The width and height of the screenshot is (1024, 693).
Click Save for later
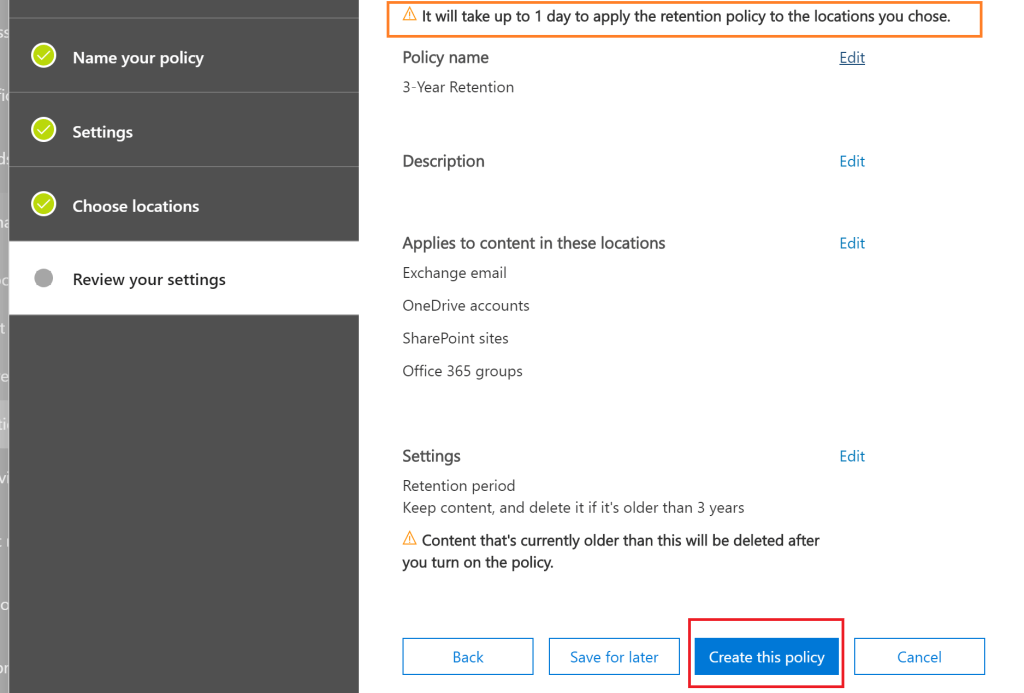click(614, 657)
